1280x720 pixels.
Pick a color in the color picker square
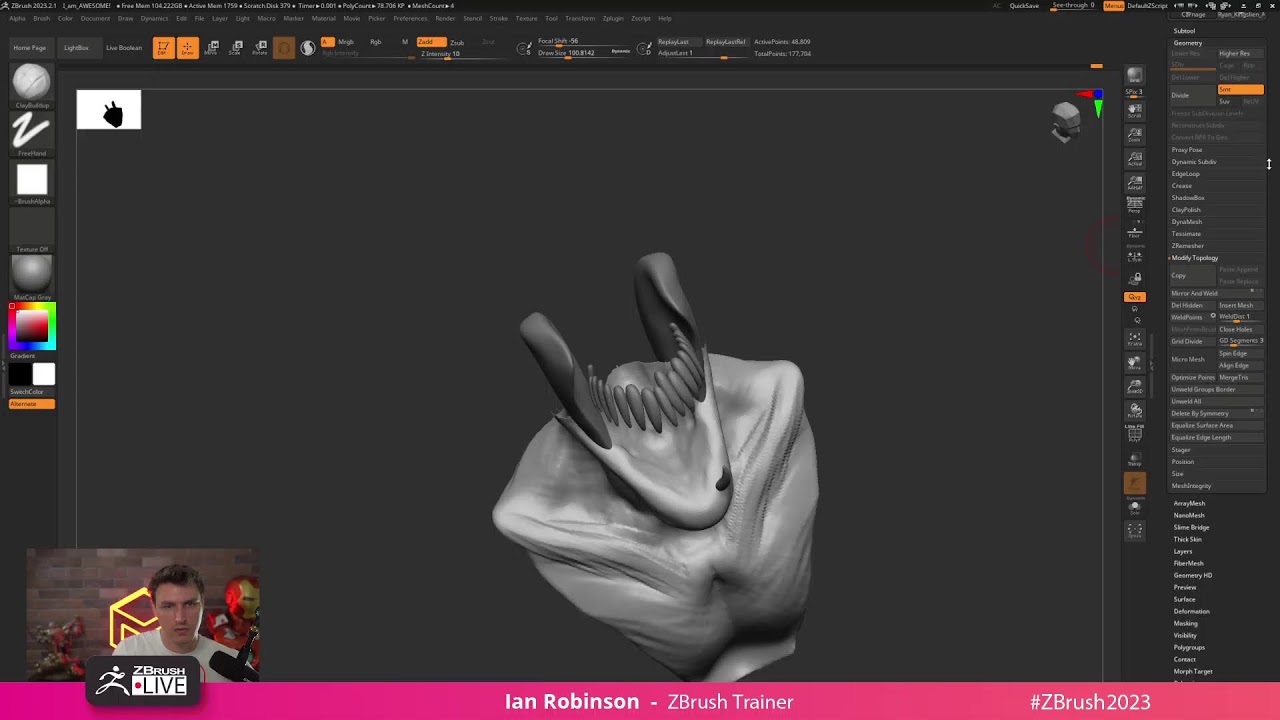pyautogui.click(x=31, y=327)
